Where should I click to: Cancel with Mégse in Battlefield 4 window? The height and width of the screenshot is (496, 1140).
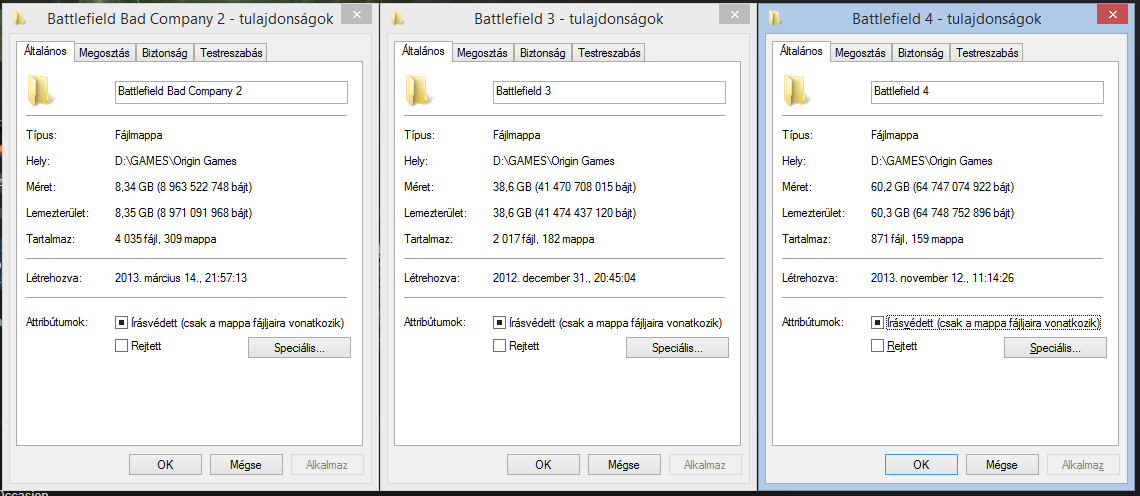[1003, 464]
